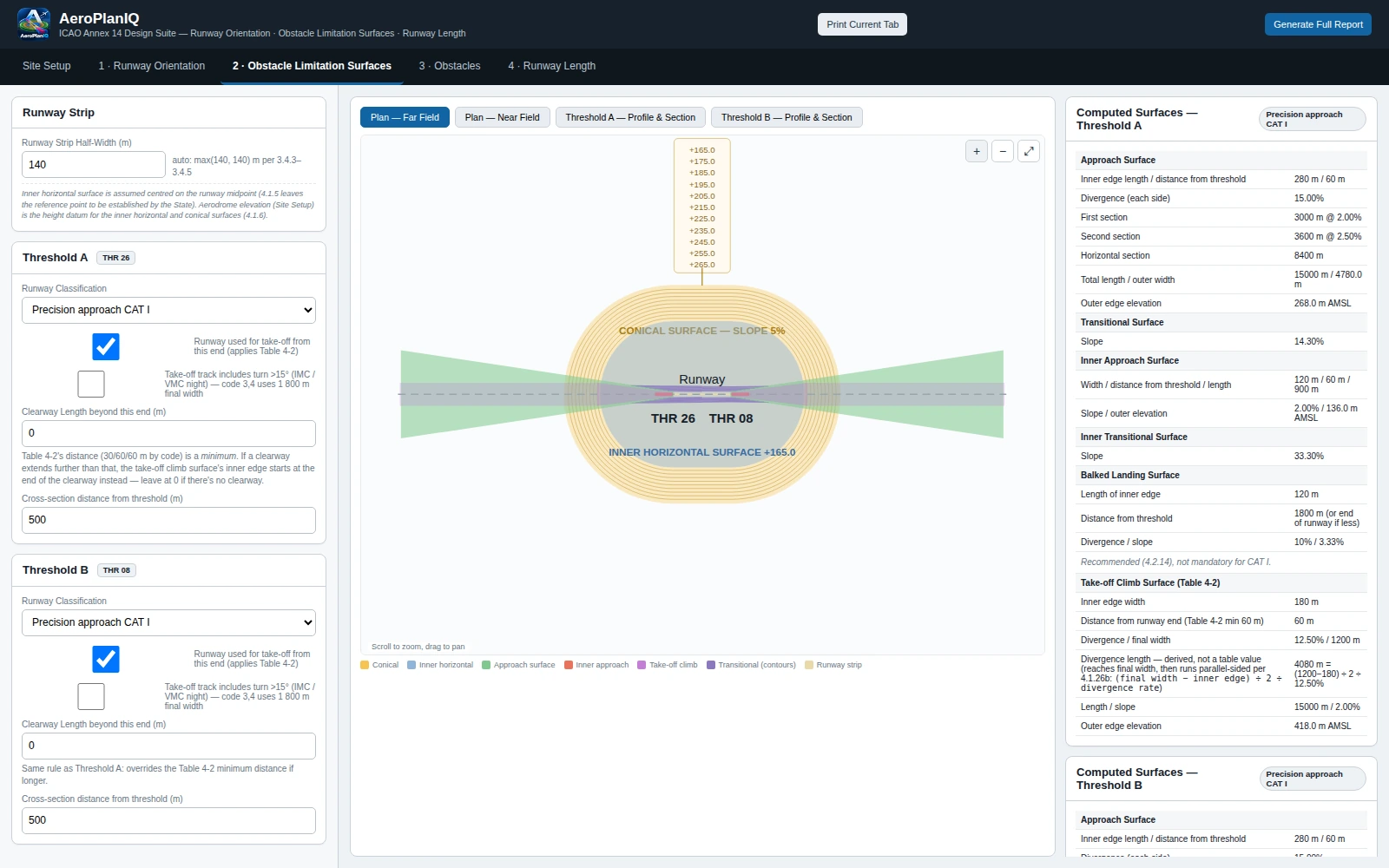
Task: Click the Take-off climb legend swatch
Action: coord(642,665)
